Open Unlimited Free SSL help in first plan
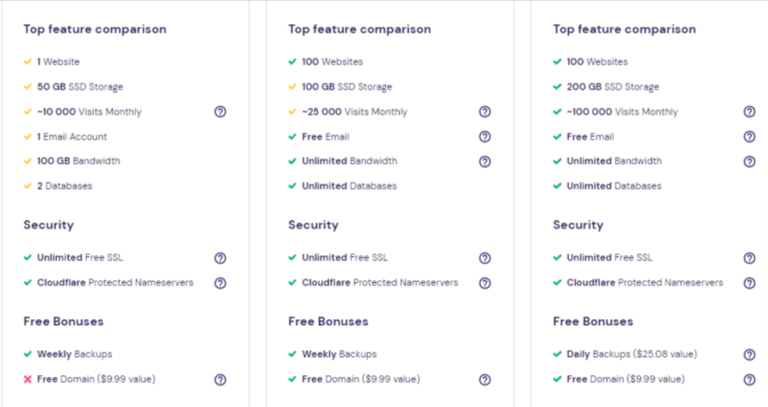Screen dimensions: 768x407 [x=220, y=258]
